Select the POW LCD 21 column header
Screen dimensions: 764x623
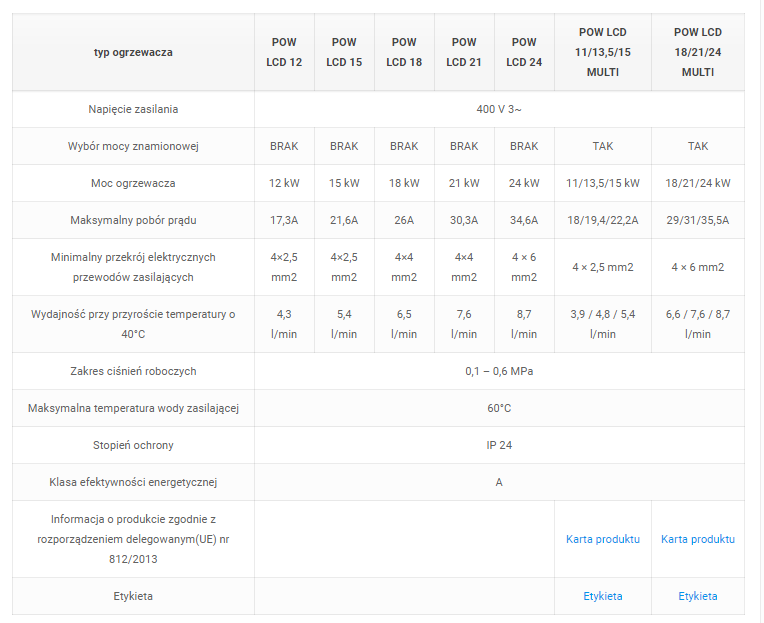(x=464, y=52)
